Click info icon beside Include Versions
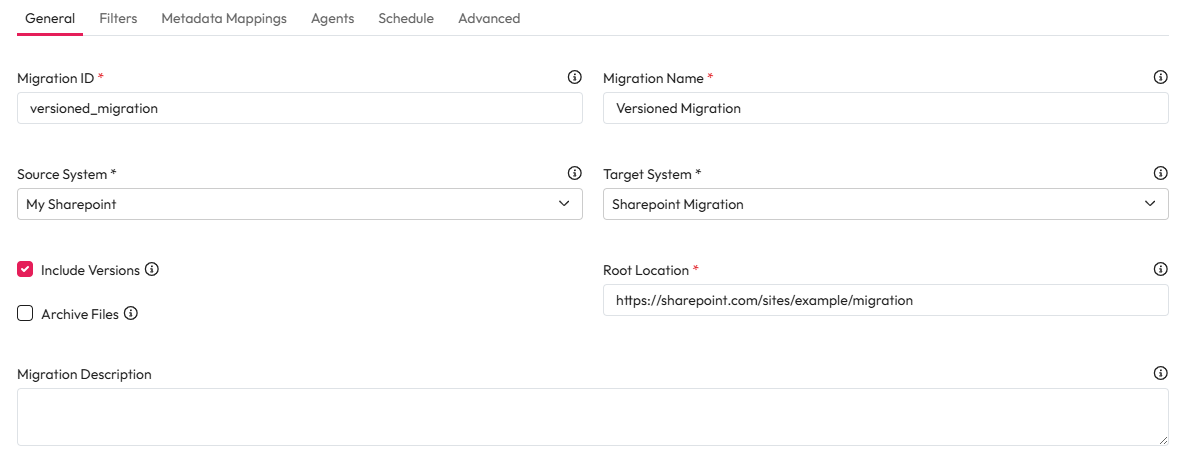Screen dimensions: 1185x466 click(152, 270)
